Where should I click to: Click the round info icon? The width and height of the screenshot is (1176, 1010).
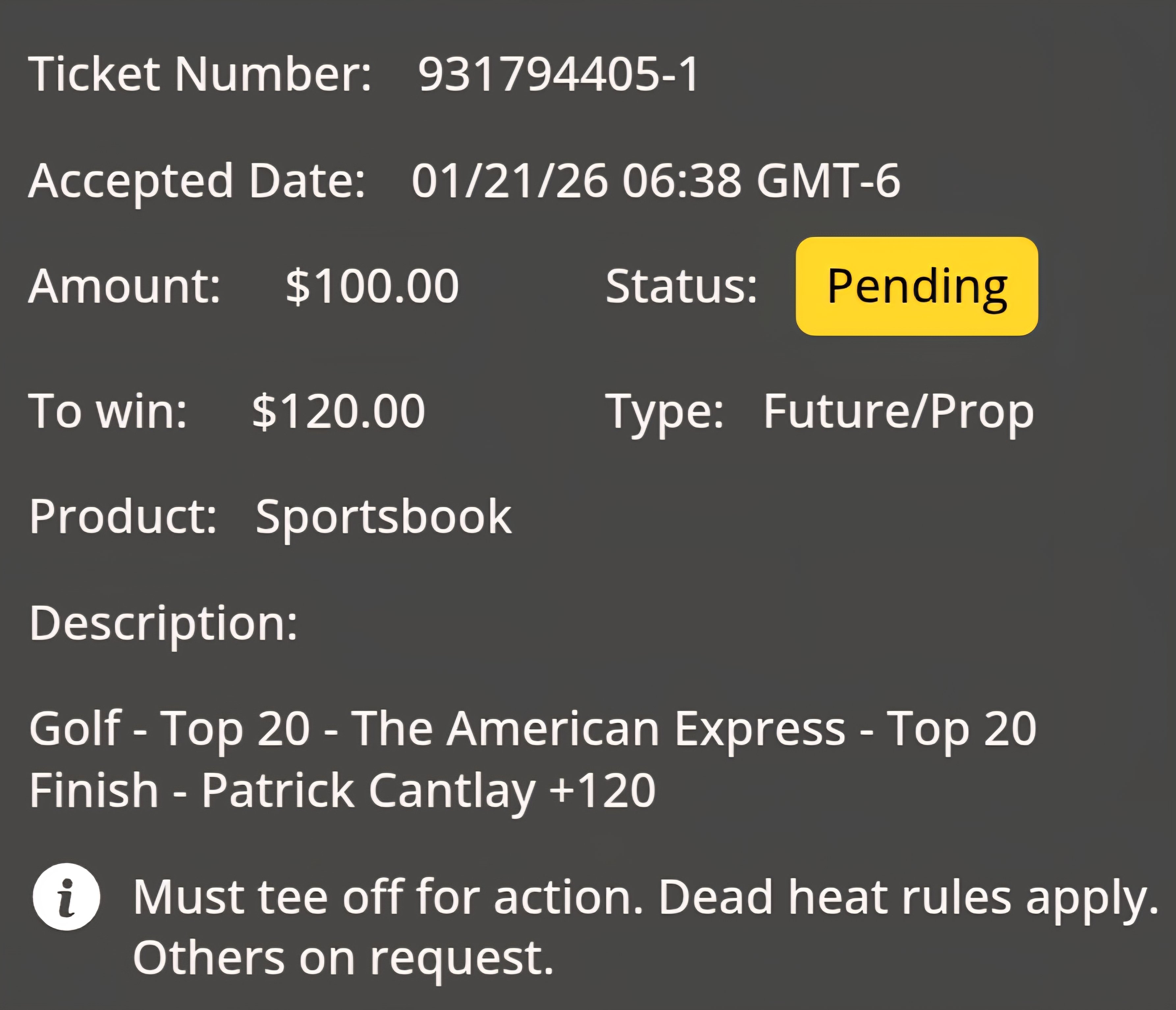coord(67,896)
